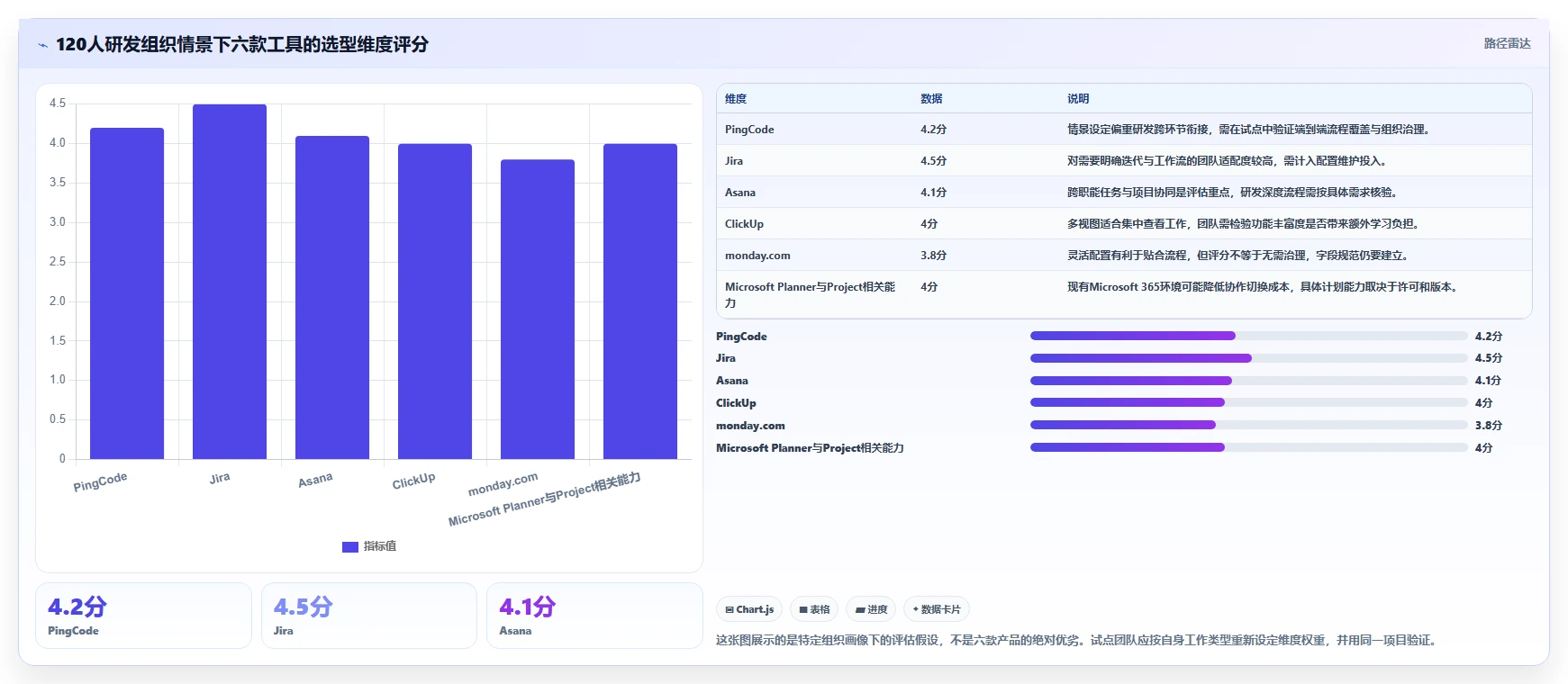Click the PingCode label on the chart x-axis
Screen dimensions: 1568x684
100,482
